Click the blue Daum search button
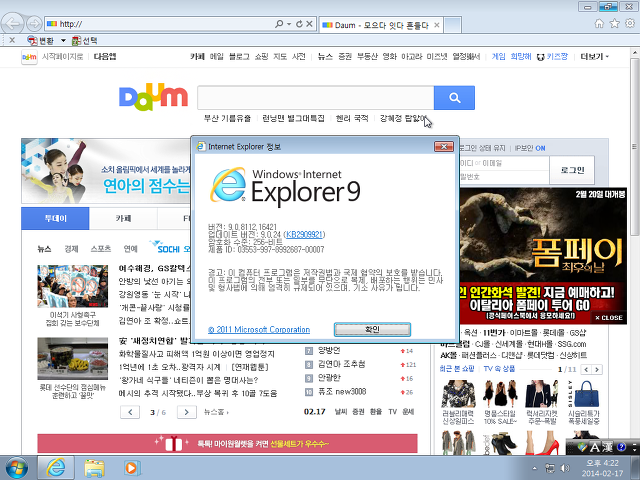The height and width of the screenshot is (480, 640). (x=454, y=98)
